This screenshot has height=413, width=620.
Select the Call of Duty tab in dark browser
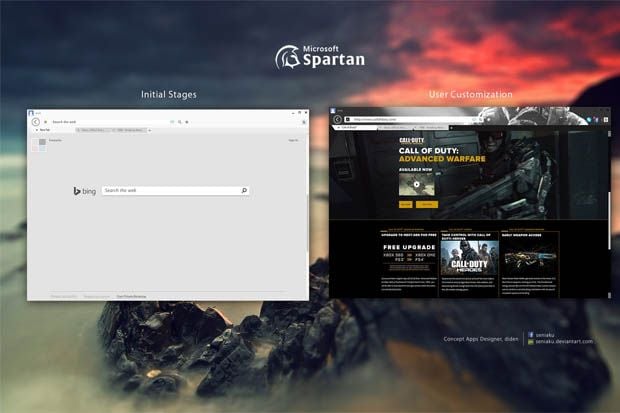coord(354,127)
